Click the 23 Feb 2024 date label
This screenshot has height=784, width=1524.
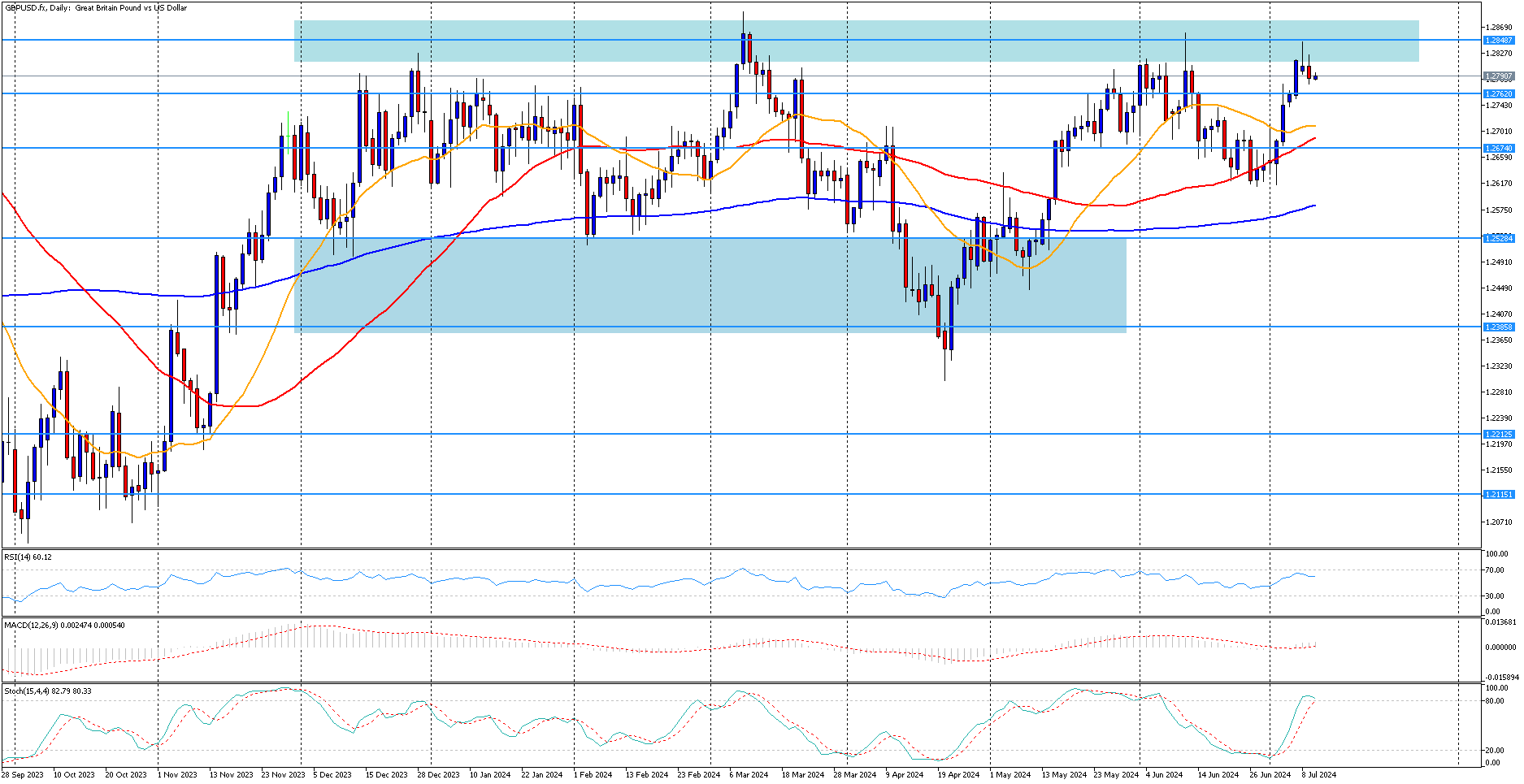pyautogui.click(x=698, y=775)
